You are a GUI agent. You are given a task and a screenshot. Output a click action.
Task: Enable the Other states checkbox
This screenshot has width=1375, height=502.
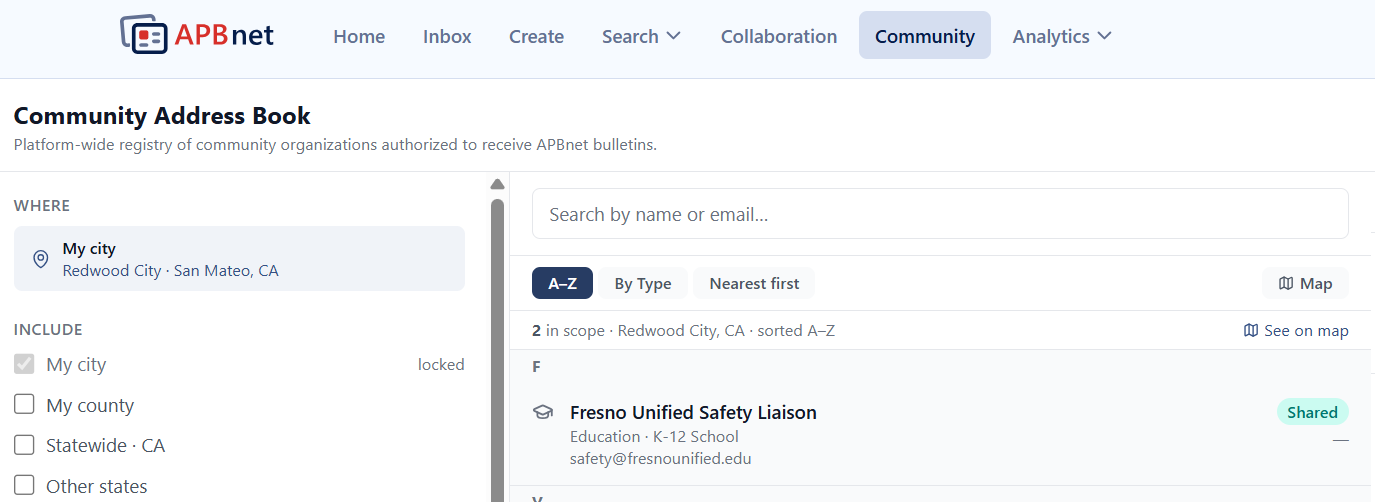24,486
